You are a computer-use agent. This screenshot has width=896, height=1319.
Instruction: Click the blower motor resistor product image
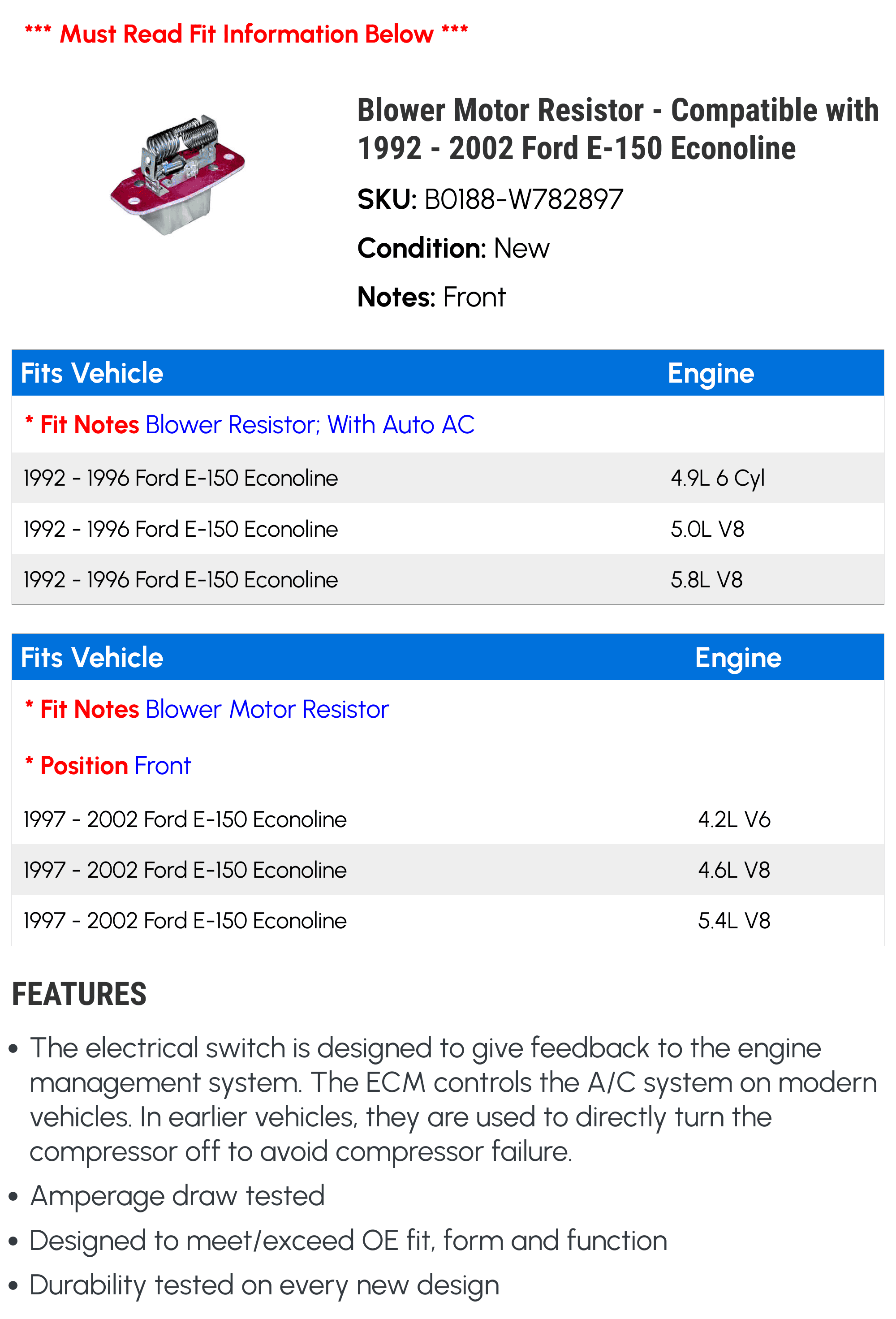point(177,175)
